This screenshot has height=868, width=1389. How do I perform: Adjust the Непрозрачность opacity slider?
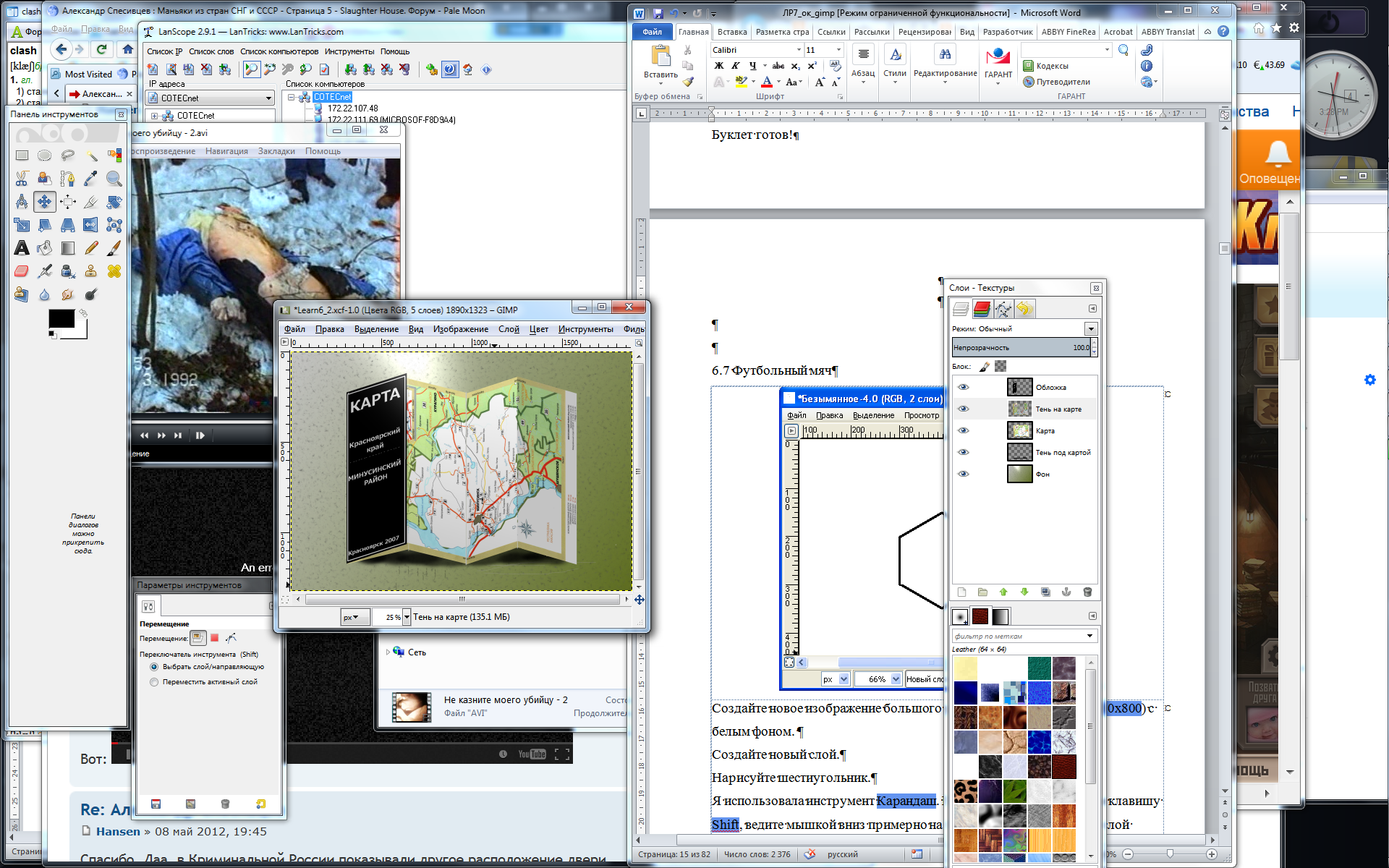coord(1021,348)
